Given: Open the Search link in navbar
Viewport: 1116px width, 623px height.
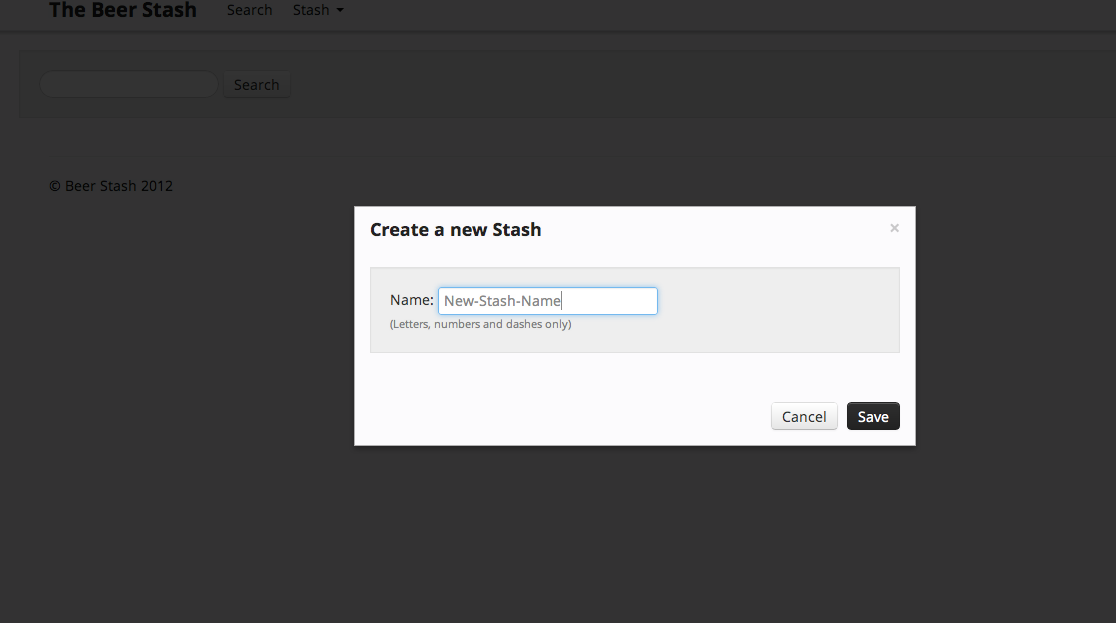Looking at the screenshot, I should 250,10.
